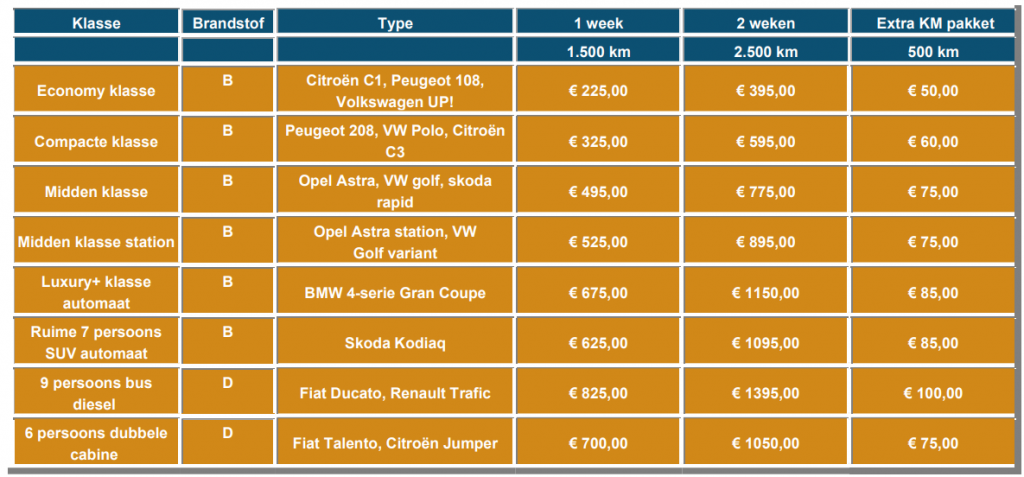Select the 6 persoons dubbele cabine cell

(x=96, y=443)
